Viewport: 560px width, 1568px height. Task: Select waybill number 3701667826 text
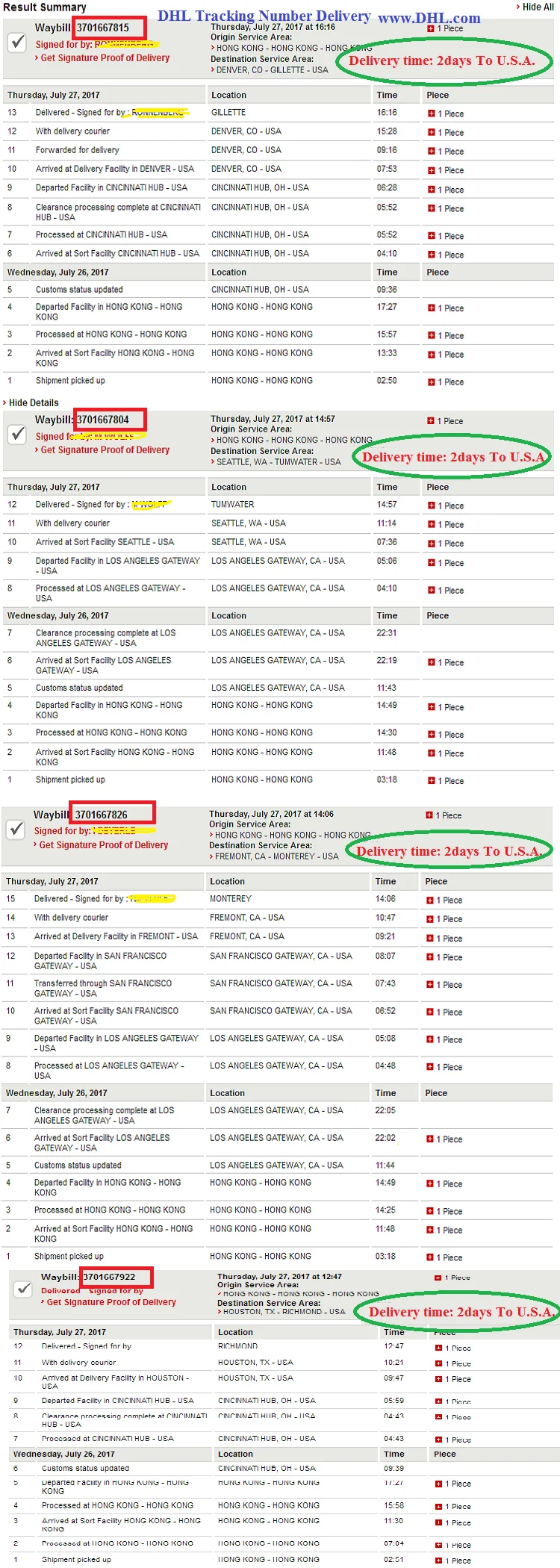pos(102,815)
